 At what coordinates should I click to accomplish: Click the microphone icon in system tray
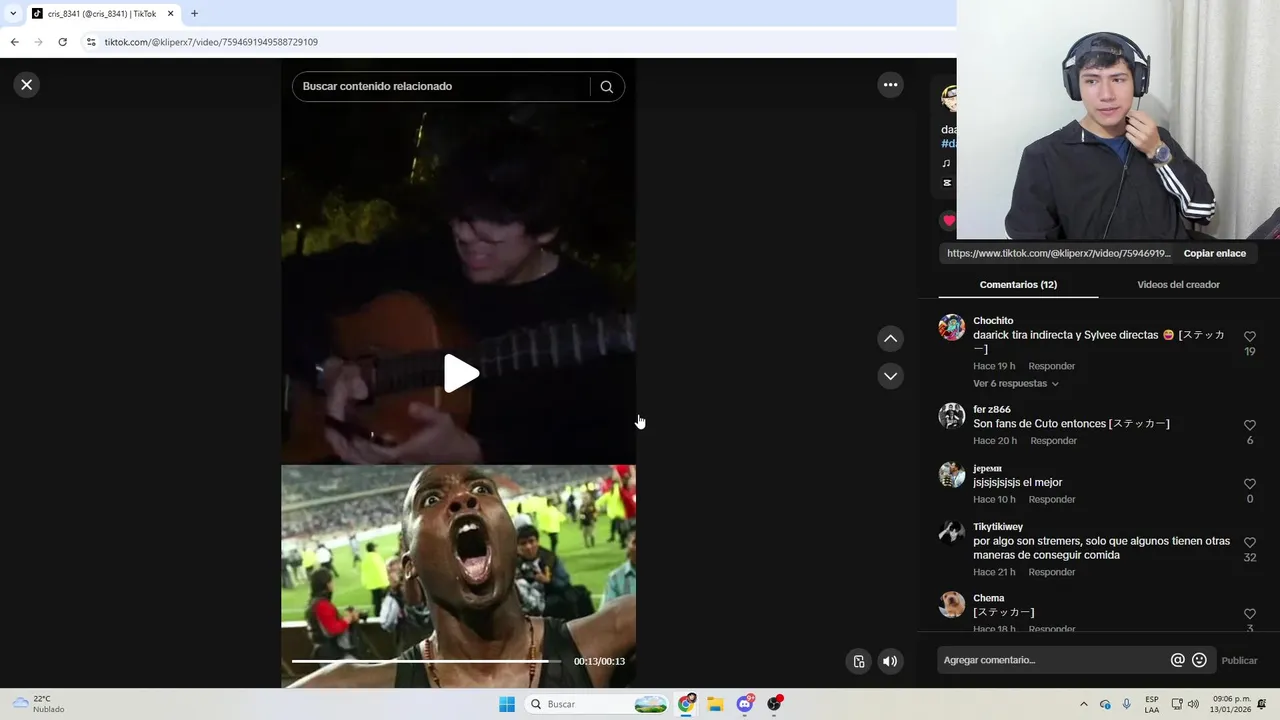[1127, 704]
